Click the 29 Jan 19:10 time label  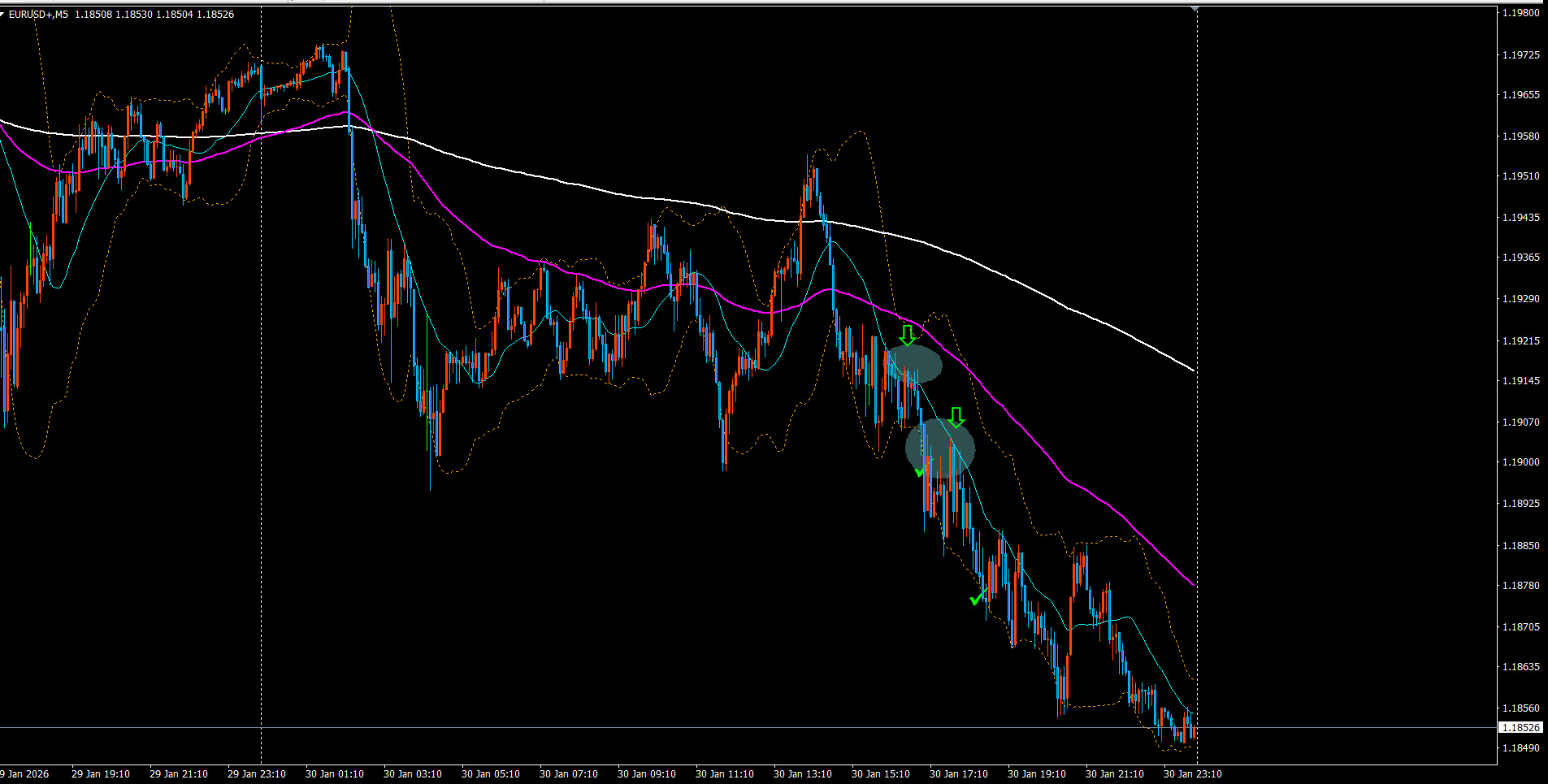[x=101, y=773]
